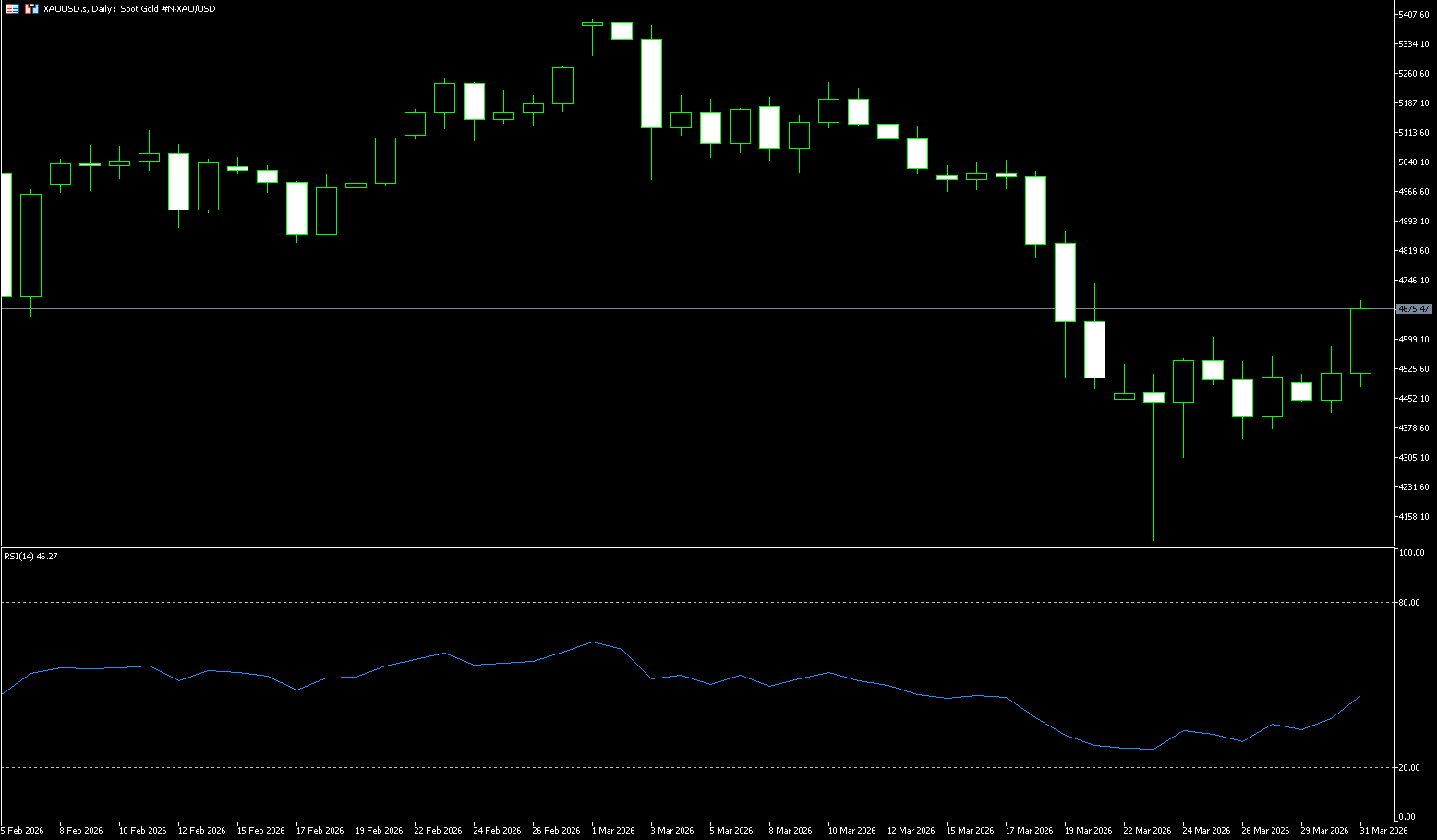This screenshot has height=840, width=1437.
Task: Click the 4158.10 price scale label
Action: coord(1414,517)
